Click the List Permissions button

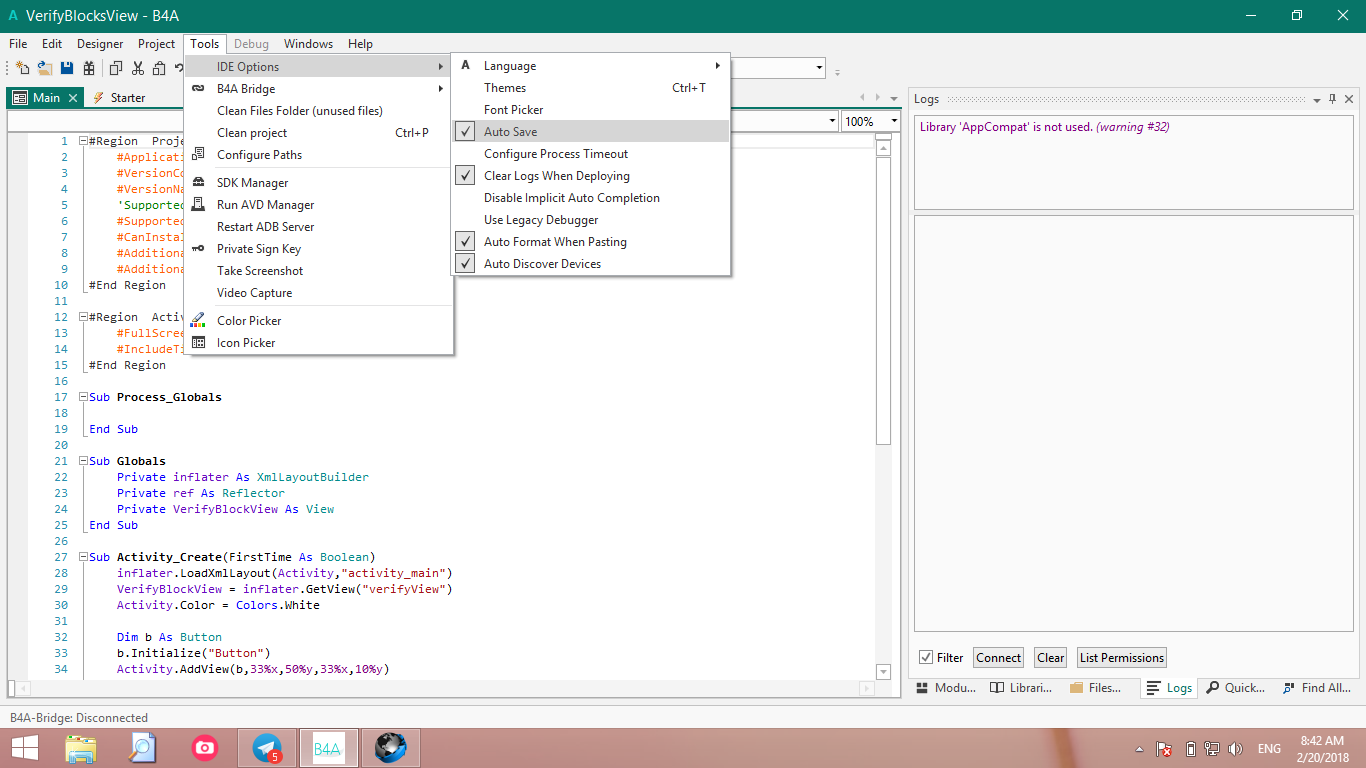click(1121, 658)
